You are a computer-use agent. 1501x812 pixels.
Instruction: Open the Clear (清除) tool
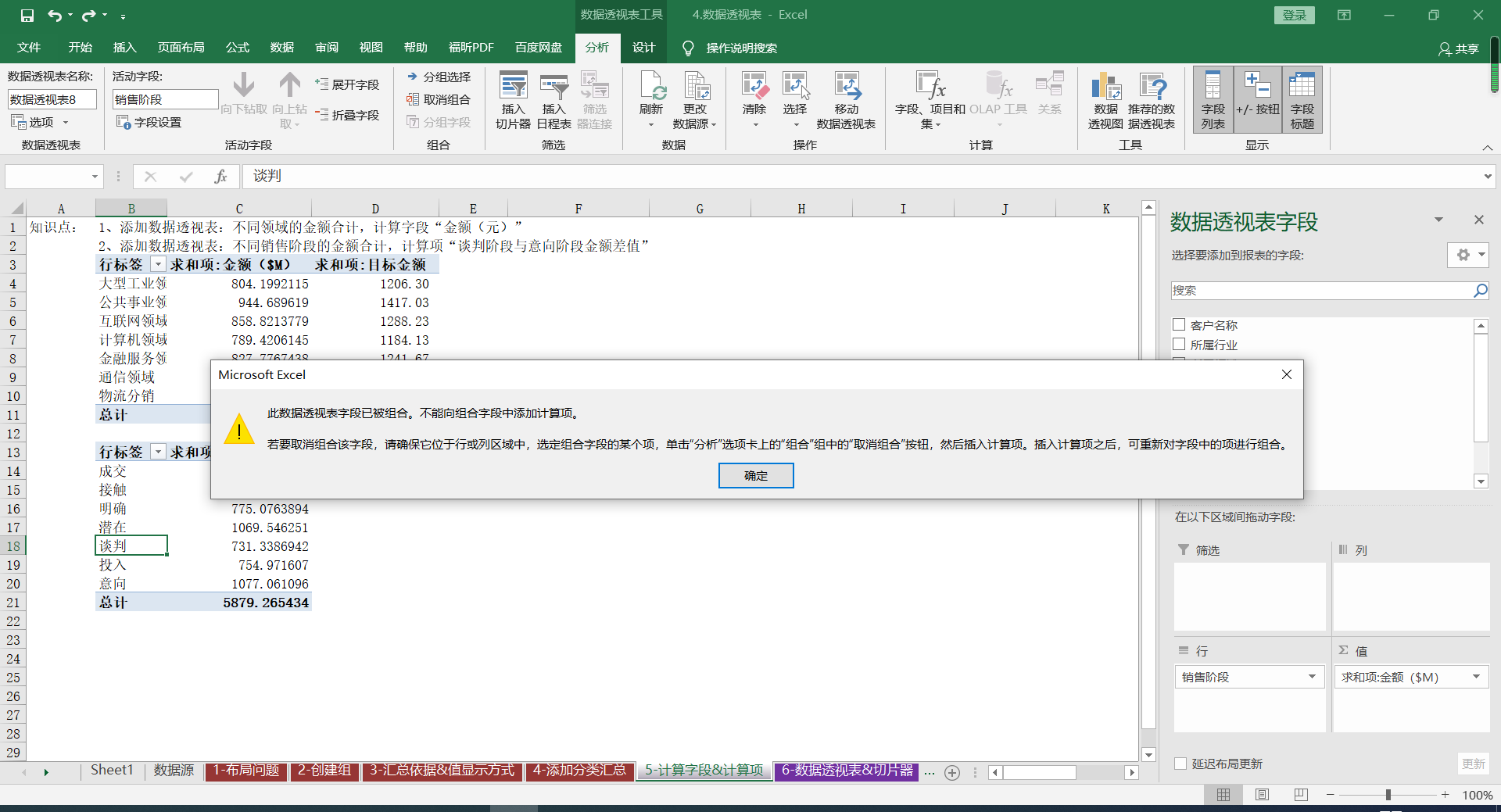point(754,101)
